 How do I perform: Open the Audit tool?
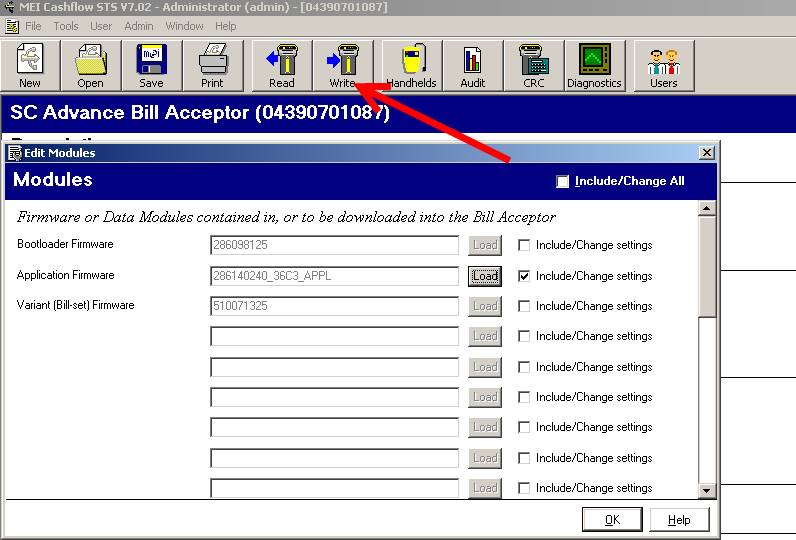point(473,66)
